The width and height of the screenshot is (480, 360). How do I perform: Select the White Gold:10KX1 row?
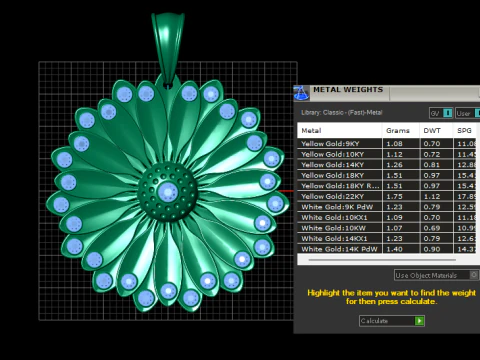(387, 218)
